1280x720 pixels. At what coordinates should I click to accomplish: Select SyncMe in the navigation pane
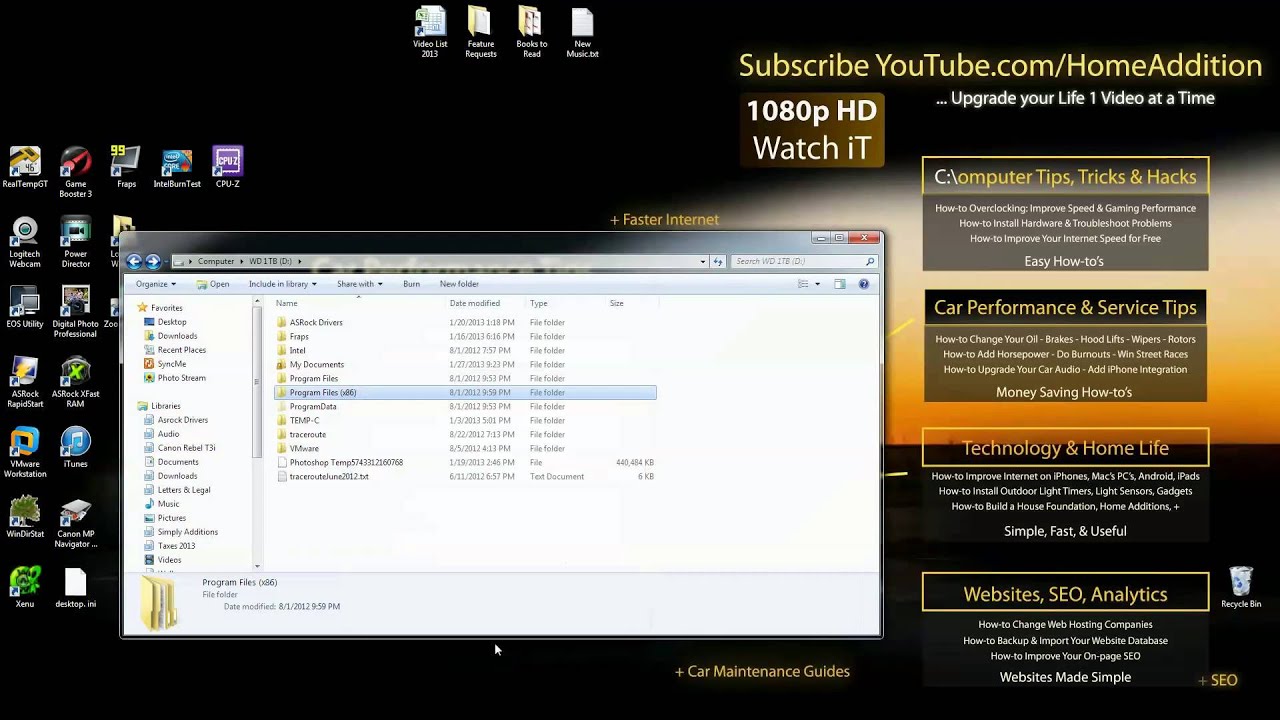click(x=171, y=364)
